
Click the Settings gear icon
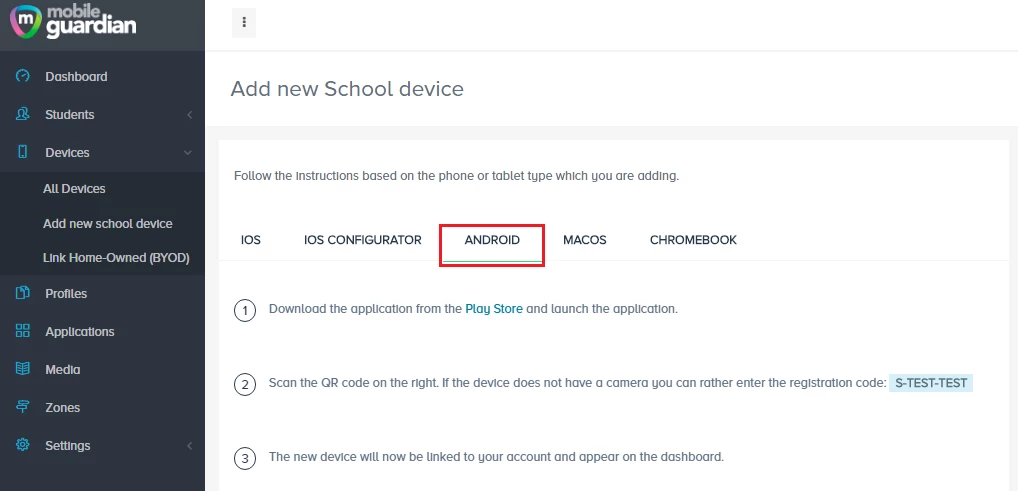pos(23,445)
